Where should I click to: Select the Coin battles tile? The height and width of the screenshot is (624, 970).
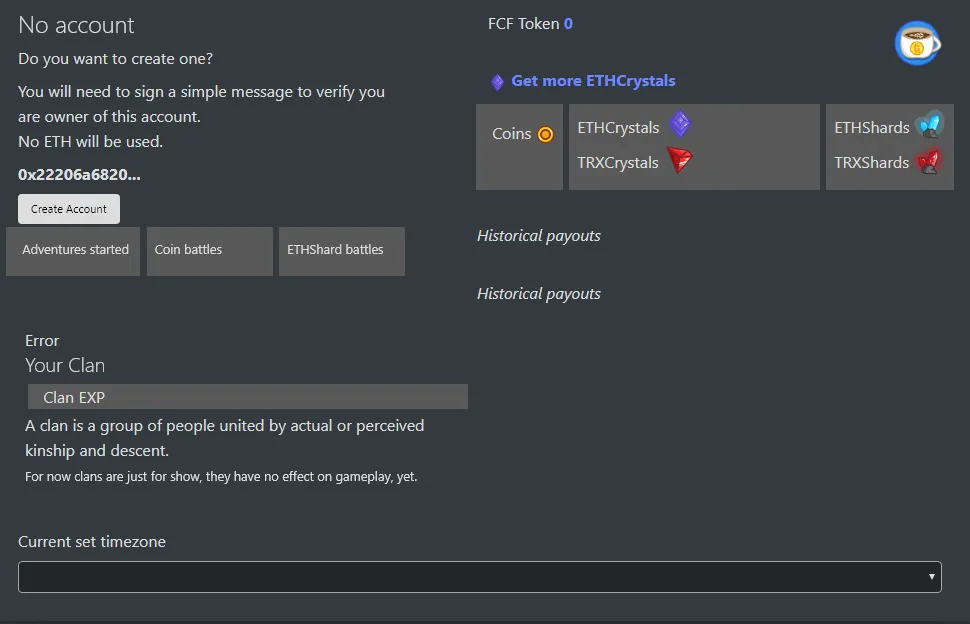[x=210, y=251]
